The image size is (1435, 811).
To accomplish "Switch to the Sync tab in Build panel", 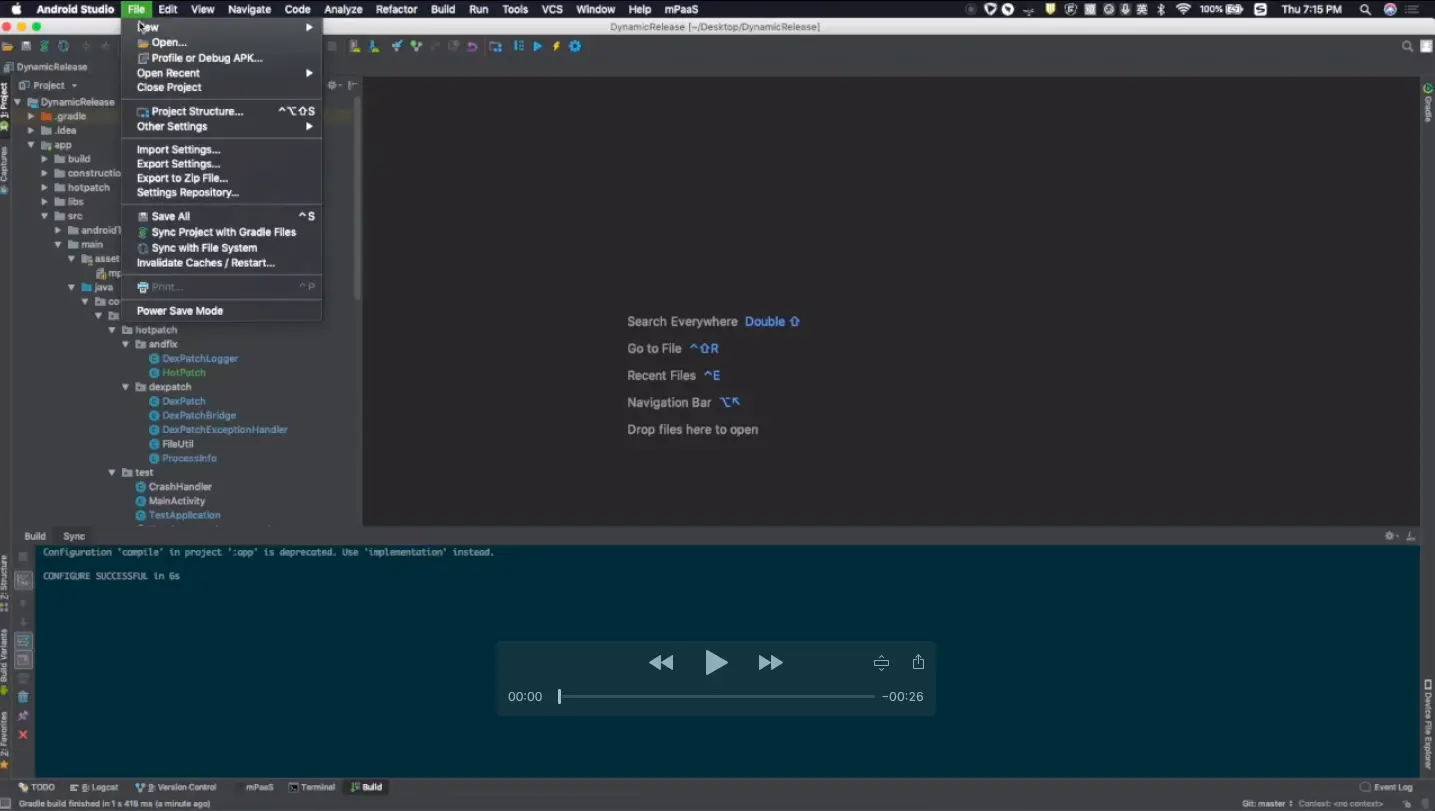I will coord(73,535).
